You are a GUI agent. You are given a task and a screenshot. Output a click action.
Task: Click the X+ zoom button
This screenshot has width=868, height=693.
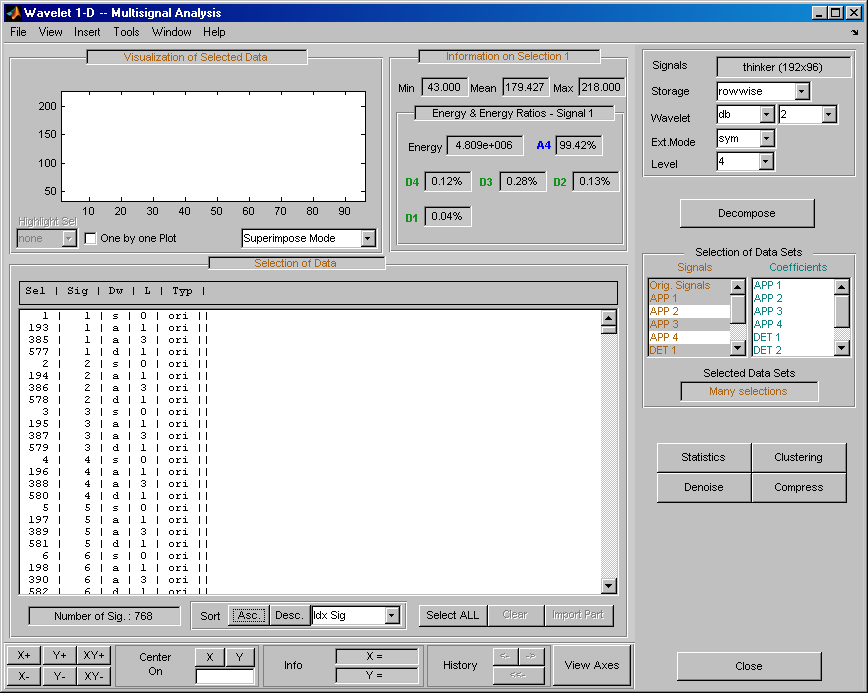pyautogui.click(x=24, y=655)
